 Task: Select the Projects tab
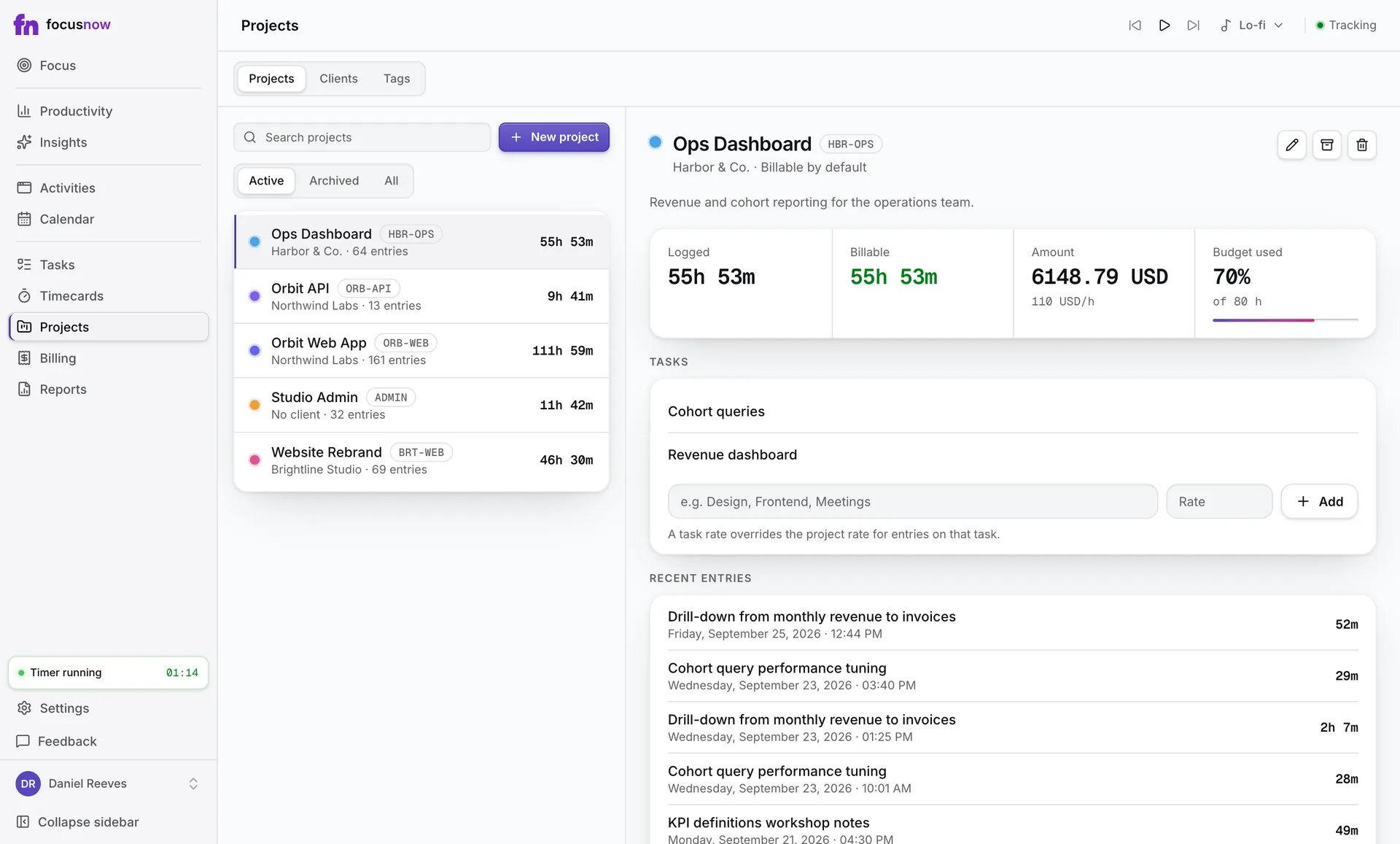click(x=271, y=79)
